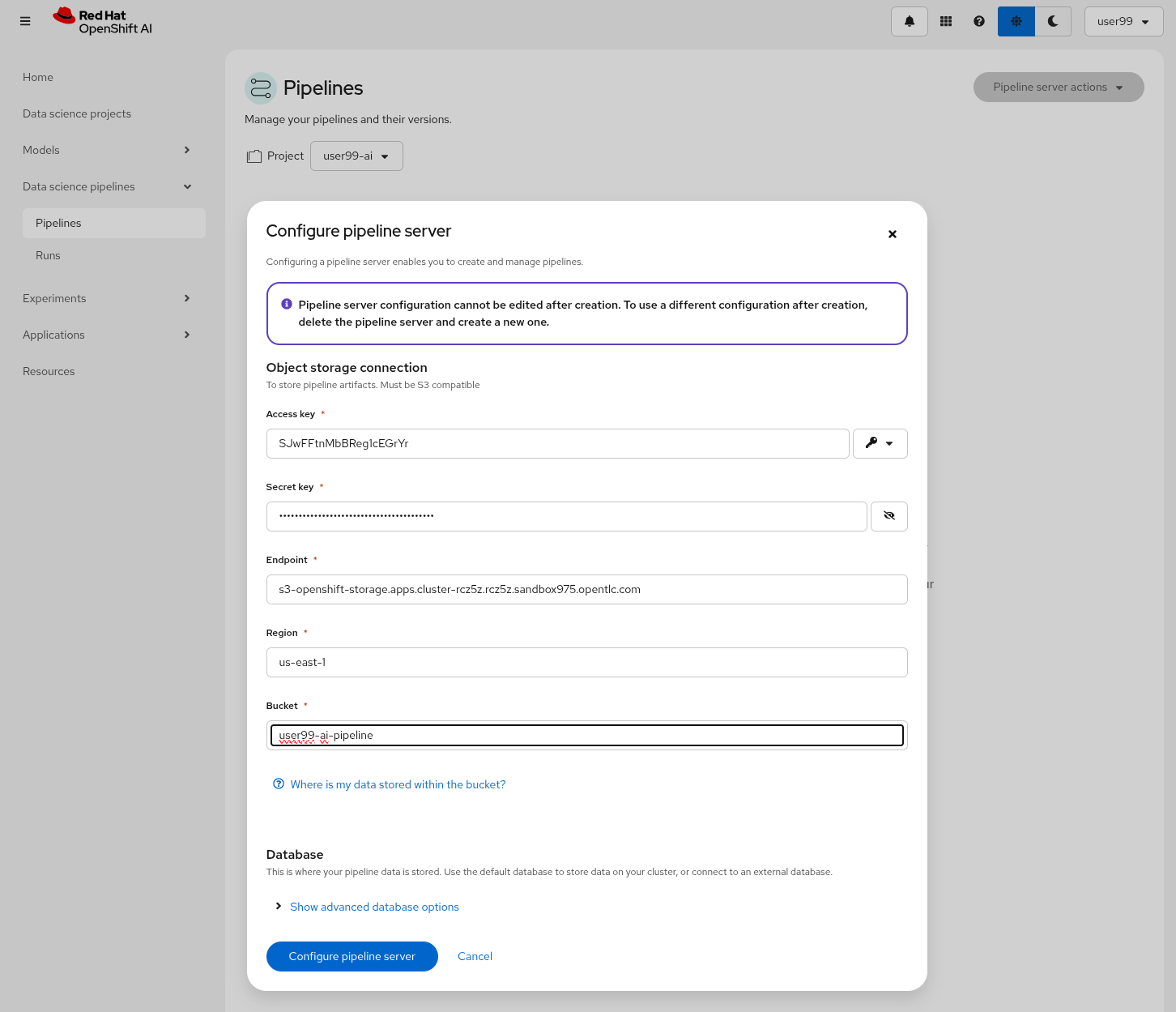
Task: Click the Pipelines page icon
Action: (261, 88)
